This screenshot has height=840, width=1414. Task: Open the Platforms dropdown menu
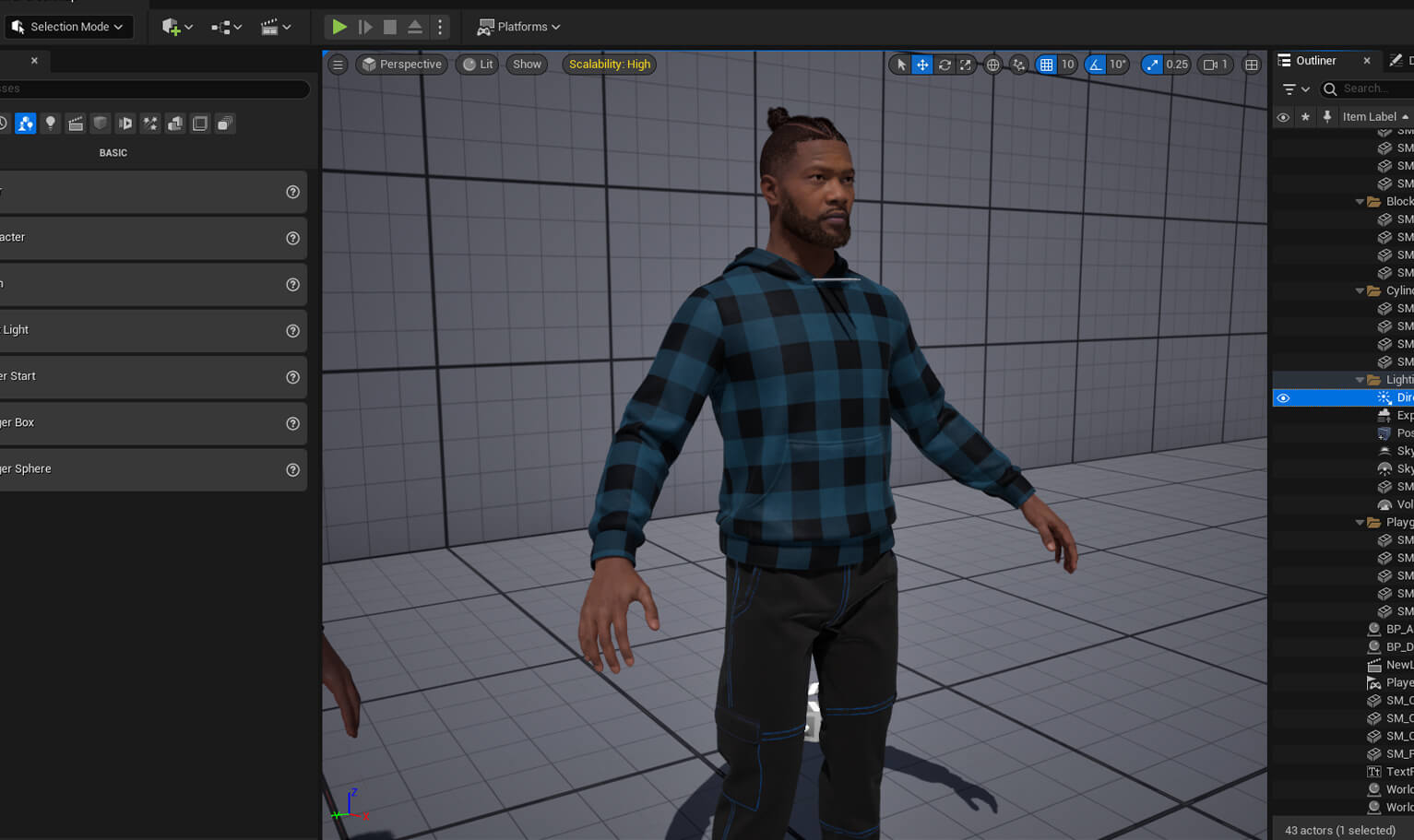pos(518,27)
